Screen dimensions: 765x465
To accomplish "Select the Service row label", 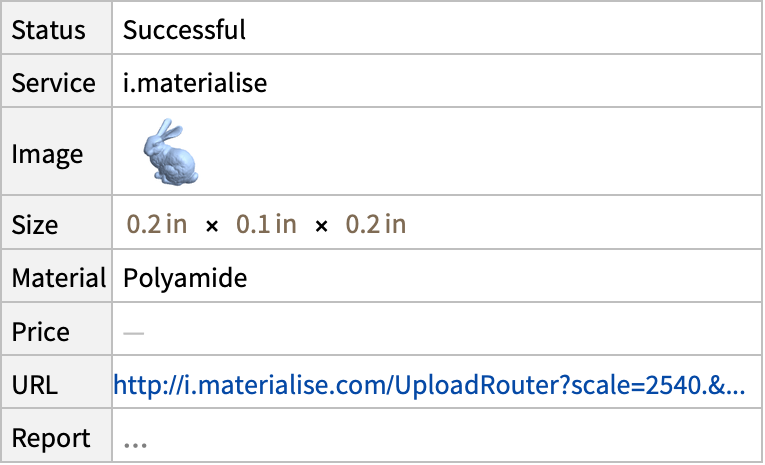I will pyautogui.click(x=54, y=83).
